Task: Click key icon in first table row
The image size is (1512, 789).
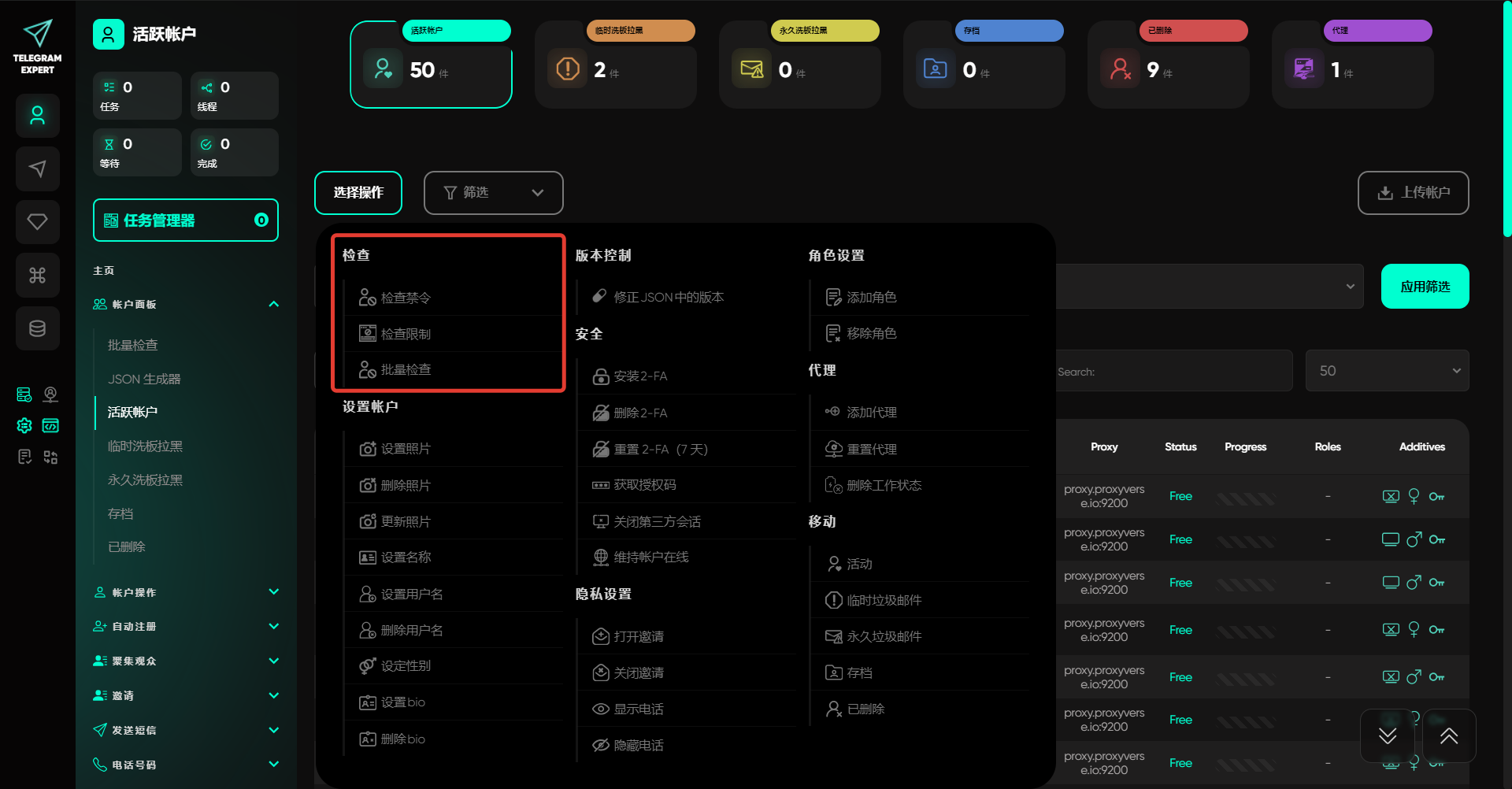Action: (x=1436, y=496)
